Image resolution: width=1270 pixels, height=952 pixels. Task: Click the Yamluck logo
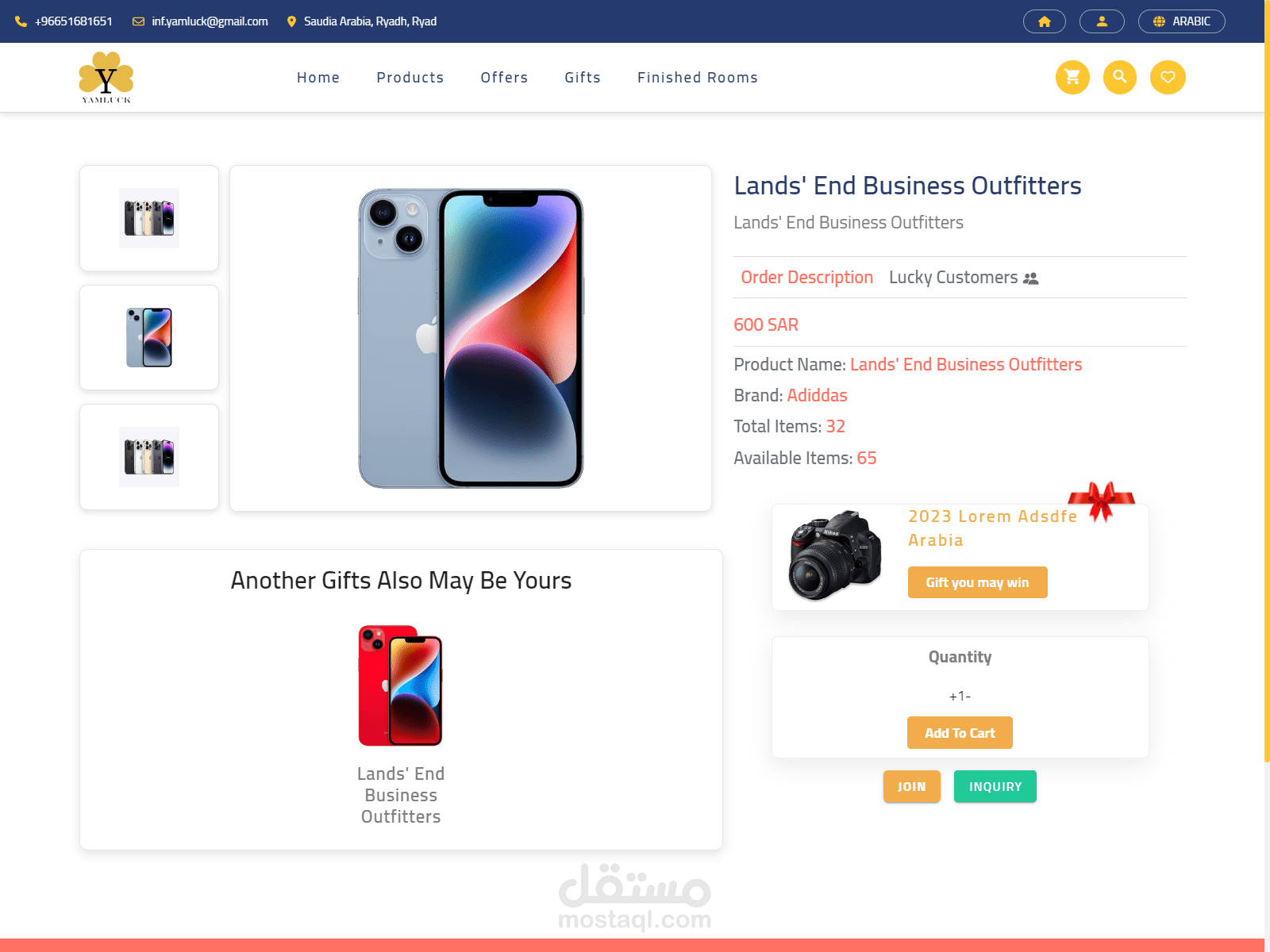pyautogui.click(x=106, y=77)
